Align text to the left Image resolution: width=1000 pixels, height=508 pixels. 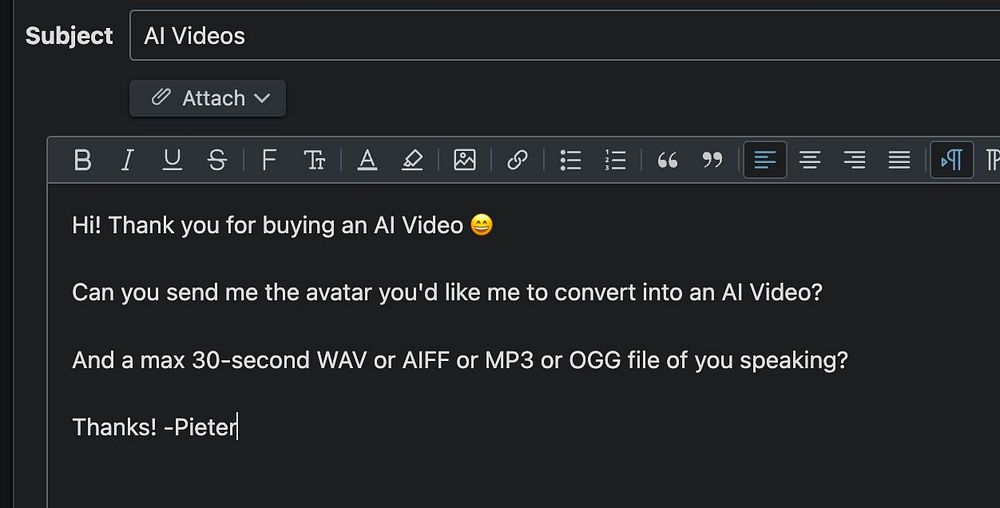pyautogui.click(x=765, y=160)
